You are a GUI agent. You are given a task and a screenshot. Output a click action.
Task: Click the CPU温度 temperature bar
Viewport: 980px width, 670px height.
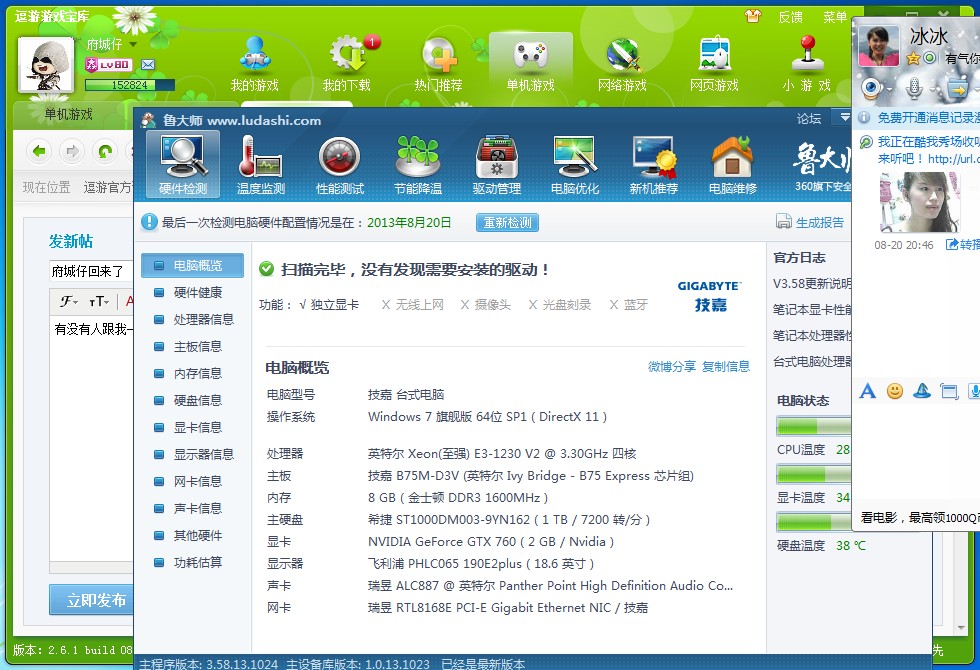click(x=814, y=426)
